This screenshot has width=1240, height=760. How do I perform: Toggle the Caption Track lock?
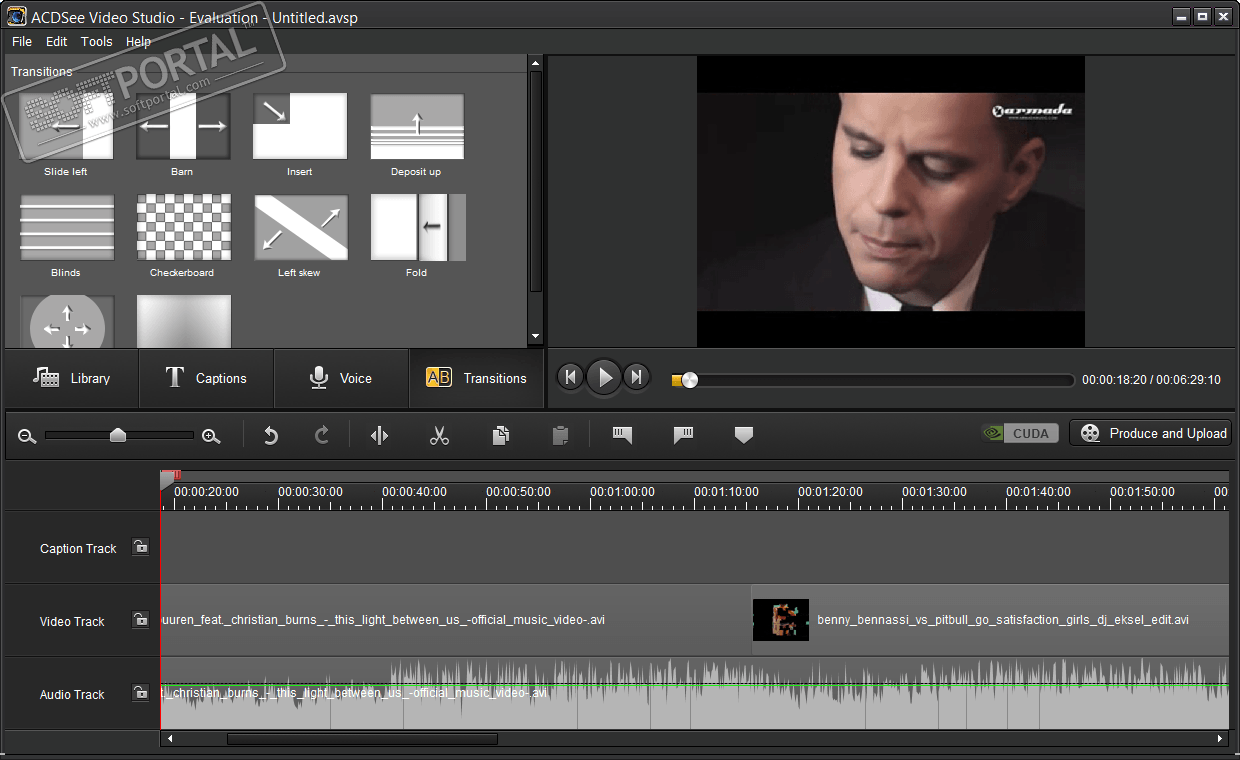[141, 547]
